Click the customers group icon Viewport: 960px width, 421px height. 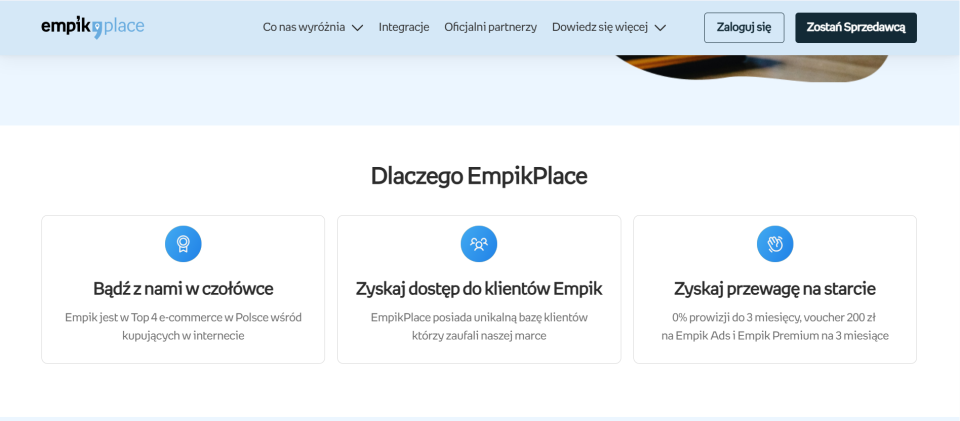click(x=479, y=244)
